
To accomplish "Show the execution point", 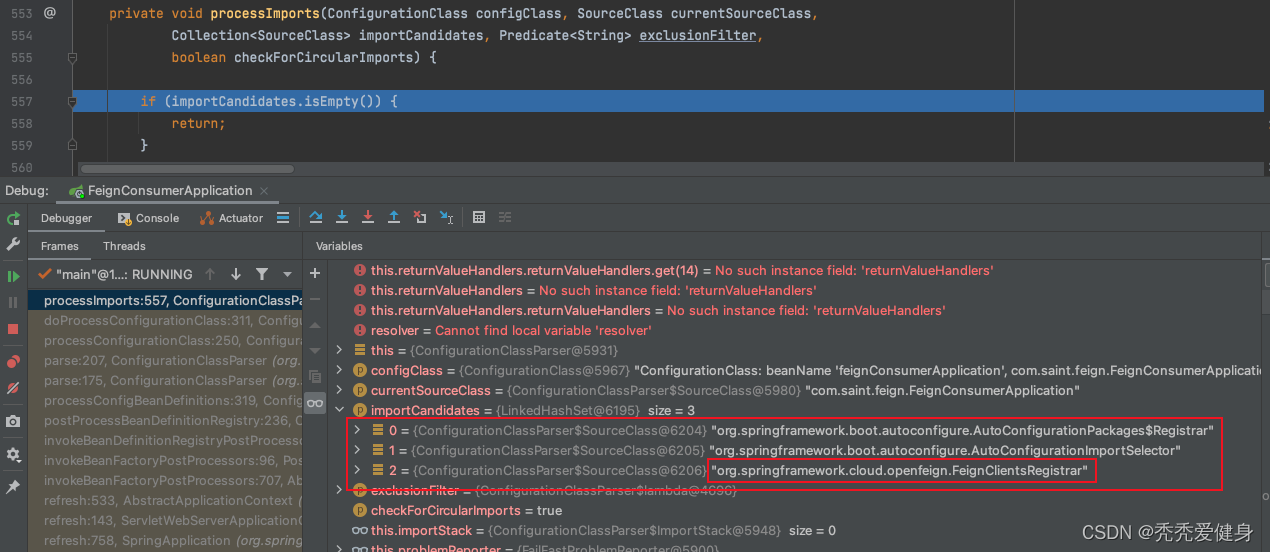I will 283,218.
